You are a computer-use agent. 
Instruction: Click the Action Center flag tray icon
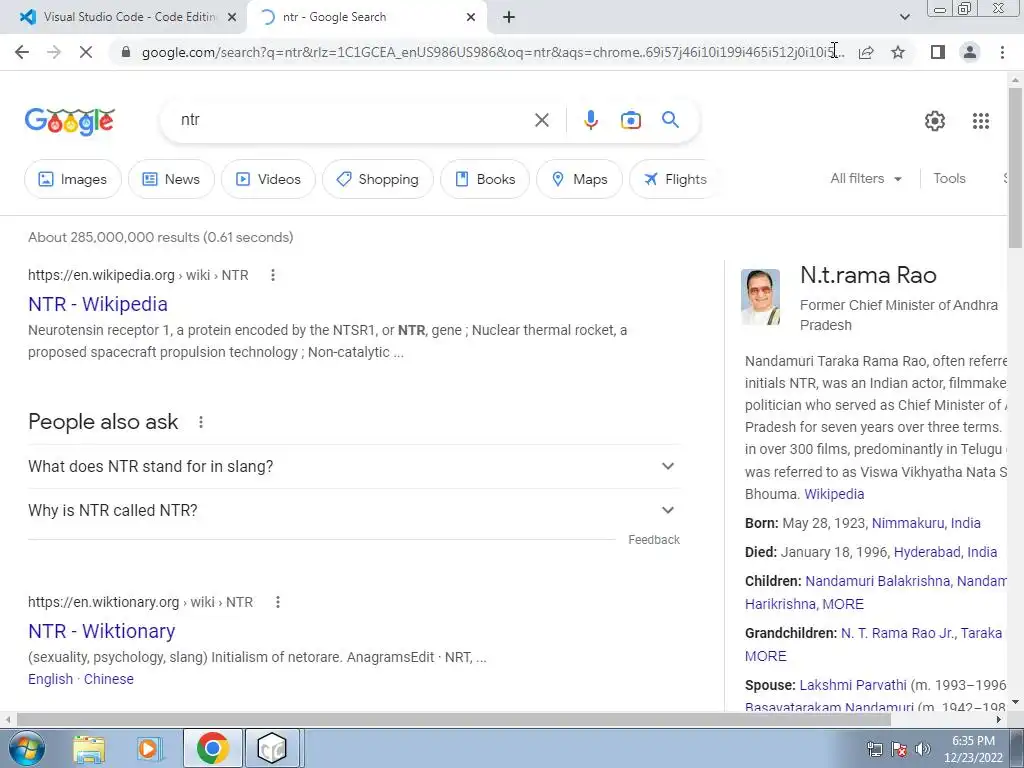point(899,749)
